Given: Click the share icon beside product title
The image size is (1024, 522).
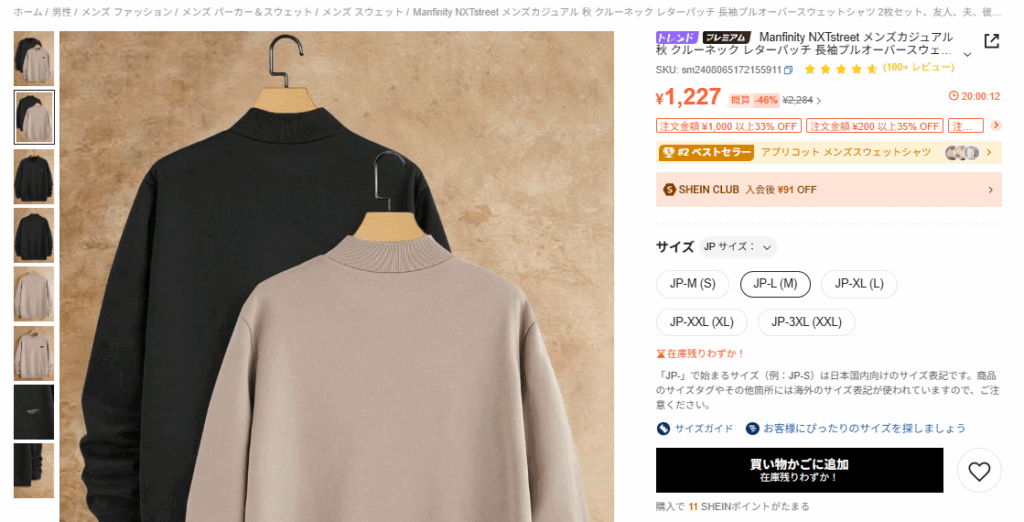Looking at the screenshot, I should point(991,41).
